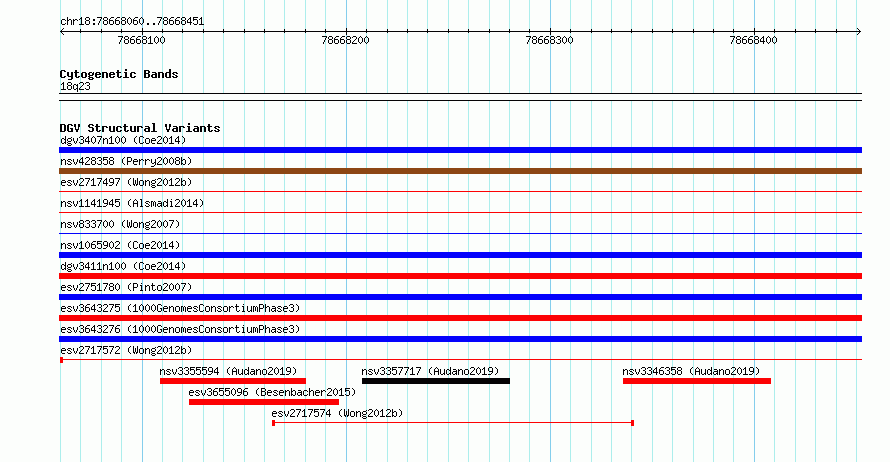Click the left arrow of the ruler
This screenshot has height=462, width=890.
[62, 32]
